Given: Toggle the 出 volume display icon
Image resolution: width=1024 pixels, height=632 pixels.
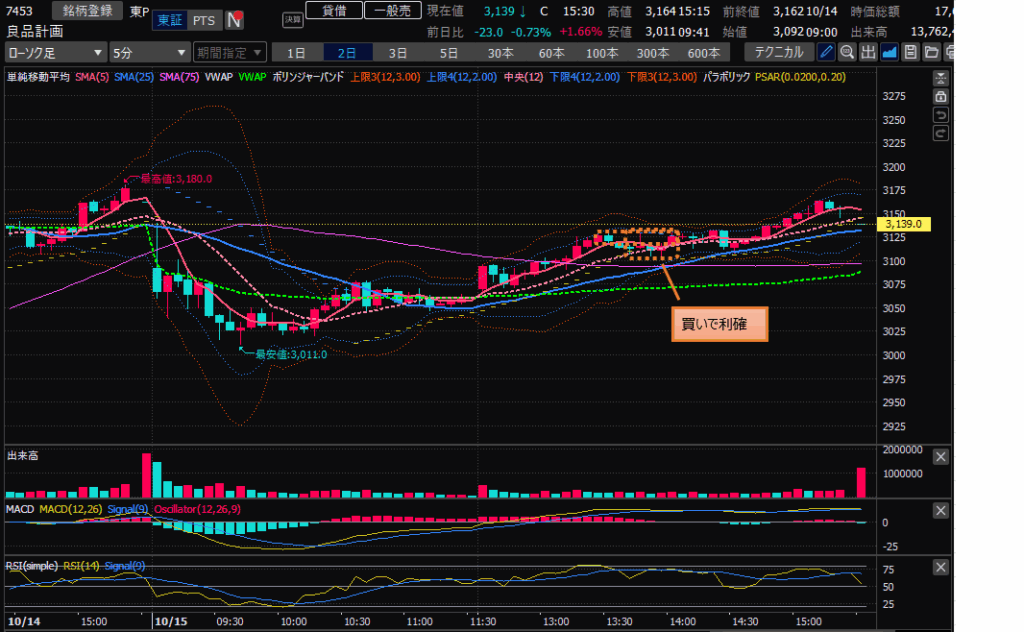Looking at the screenshot, I should coord(868,52).
